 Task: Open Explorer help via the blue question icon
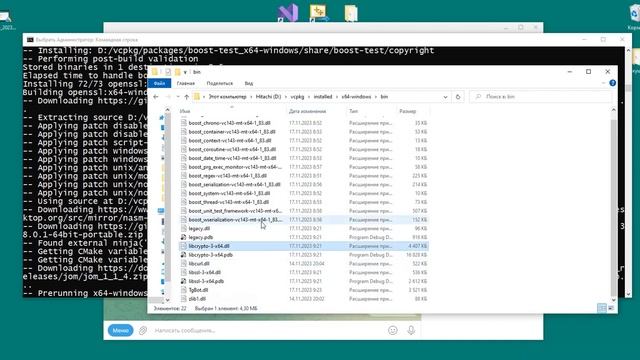[x=612, y=83]
